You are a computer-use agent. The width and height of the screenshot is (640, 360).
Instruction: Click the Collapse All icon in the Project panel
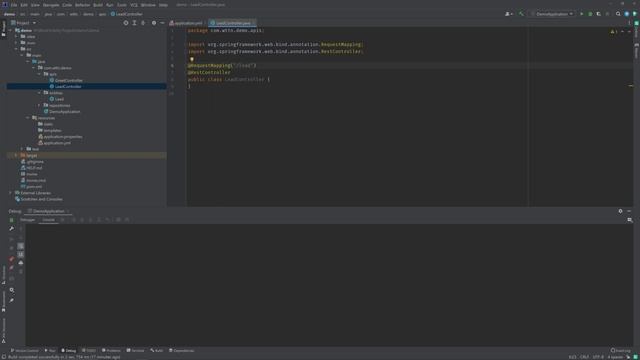pos(143,23)
